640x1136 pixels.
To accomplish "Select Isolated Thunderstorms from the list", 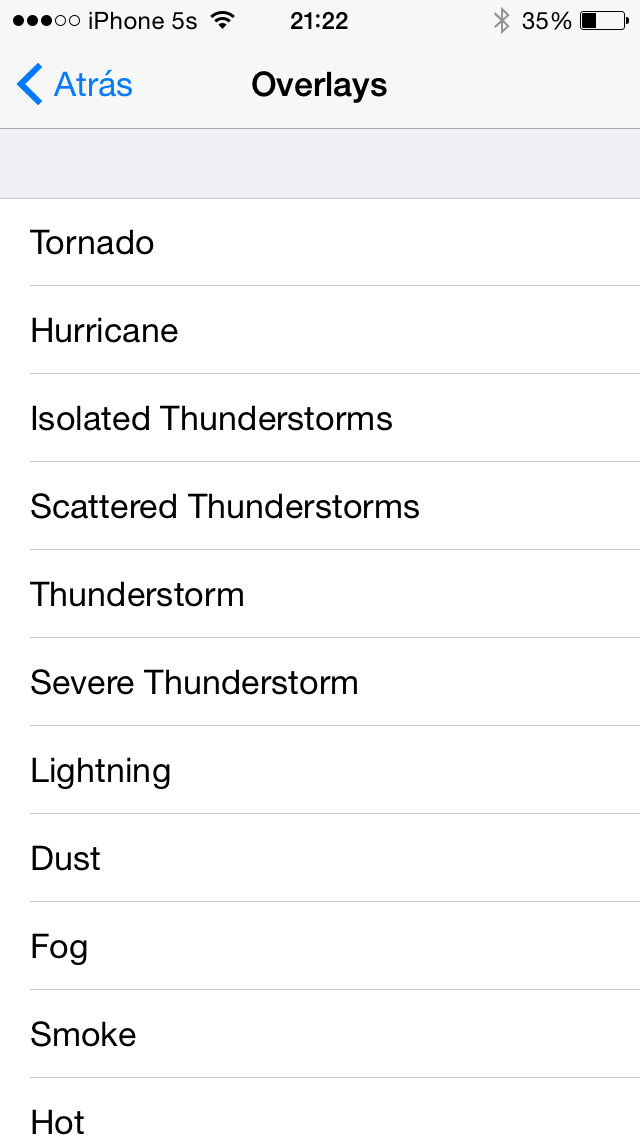I will tap(320, 419).
